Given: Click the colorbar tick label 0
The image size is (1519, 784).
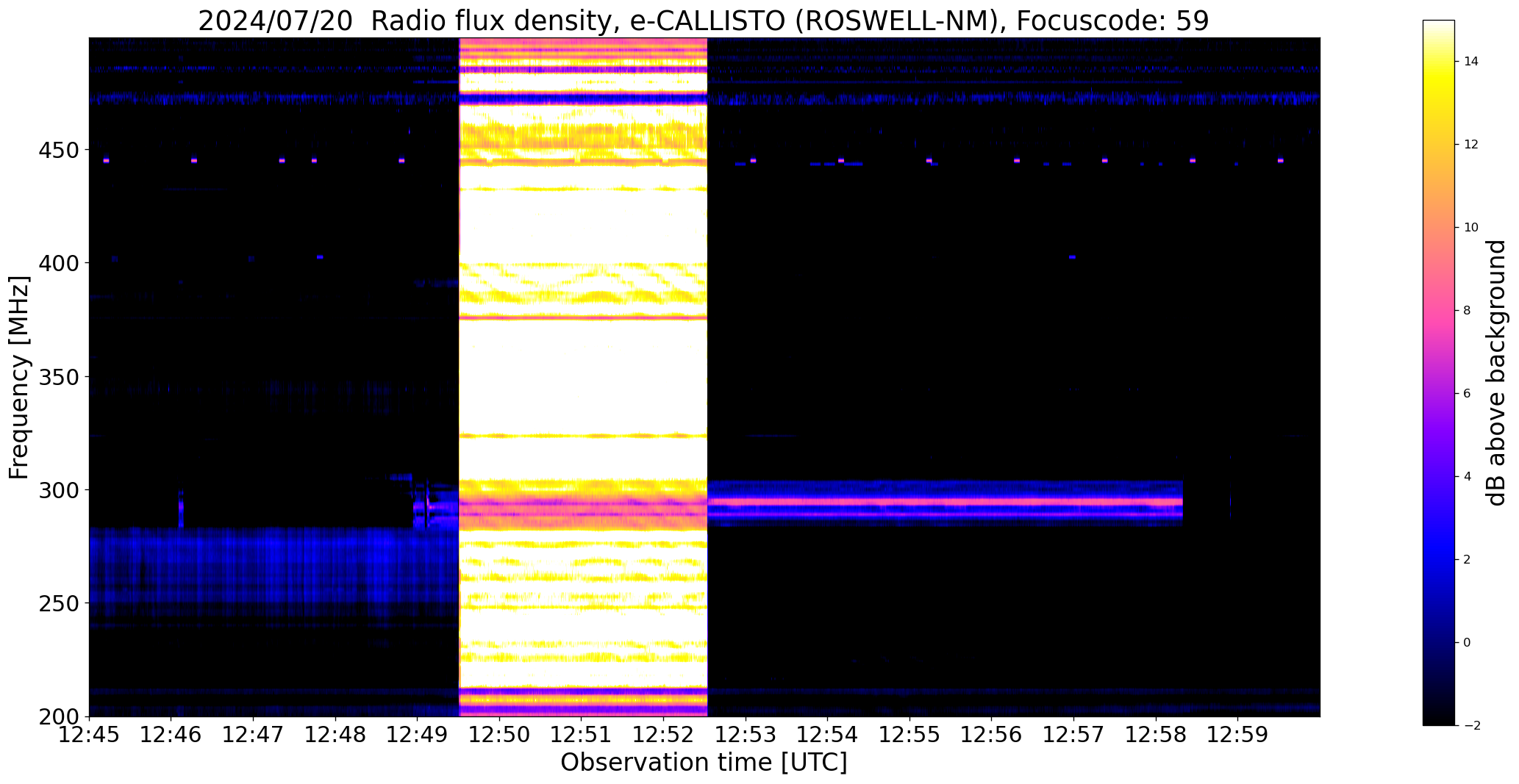Looking at the screenshot, I should [x=1468, y=643].
